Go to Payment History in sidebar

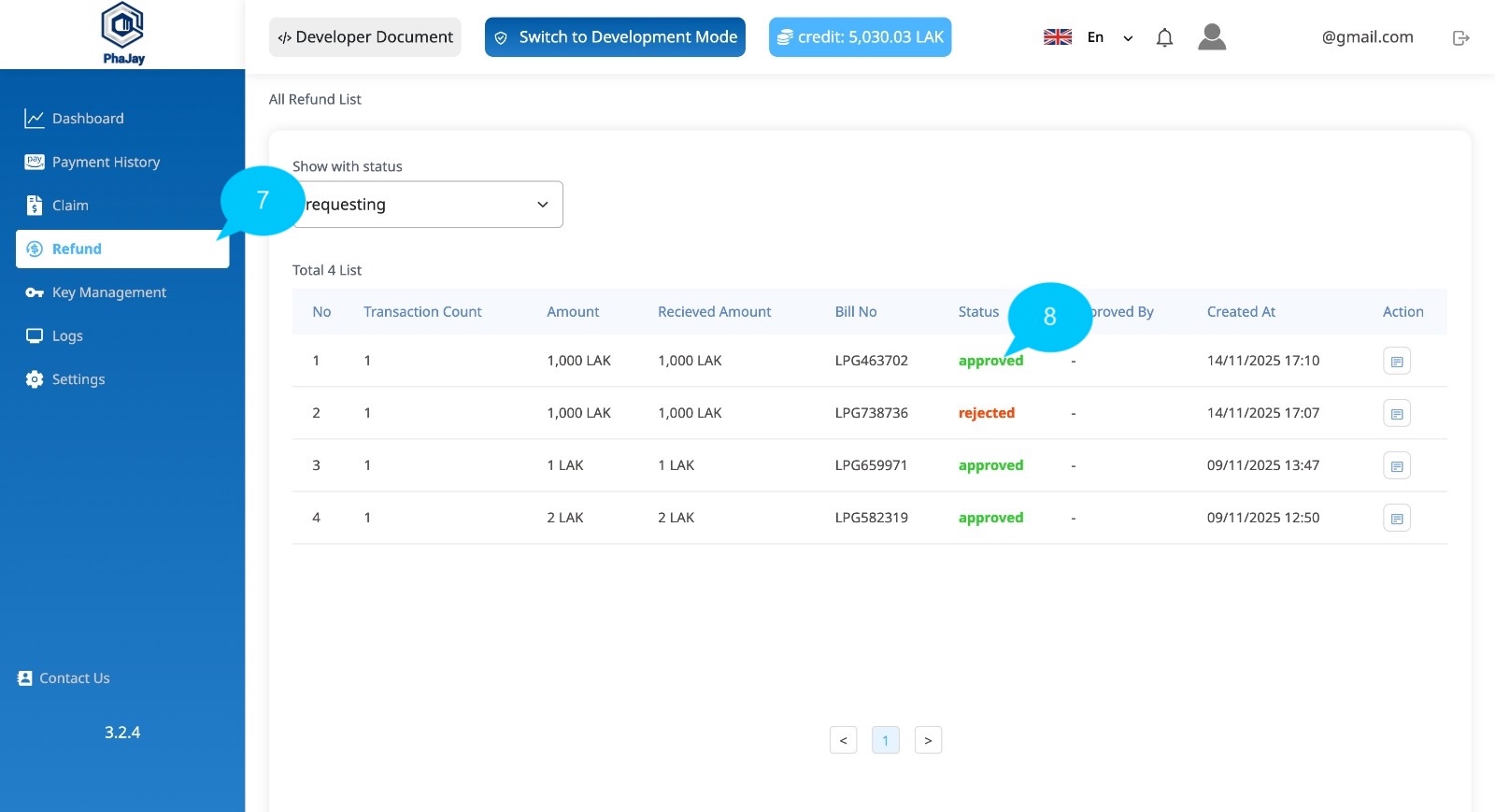point(106,163)
